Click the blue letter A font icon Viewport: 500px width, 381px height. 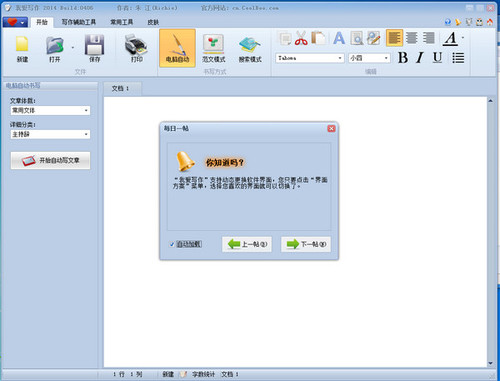click(x=339, y=38)
